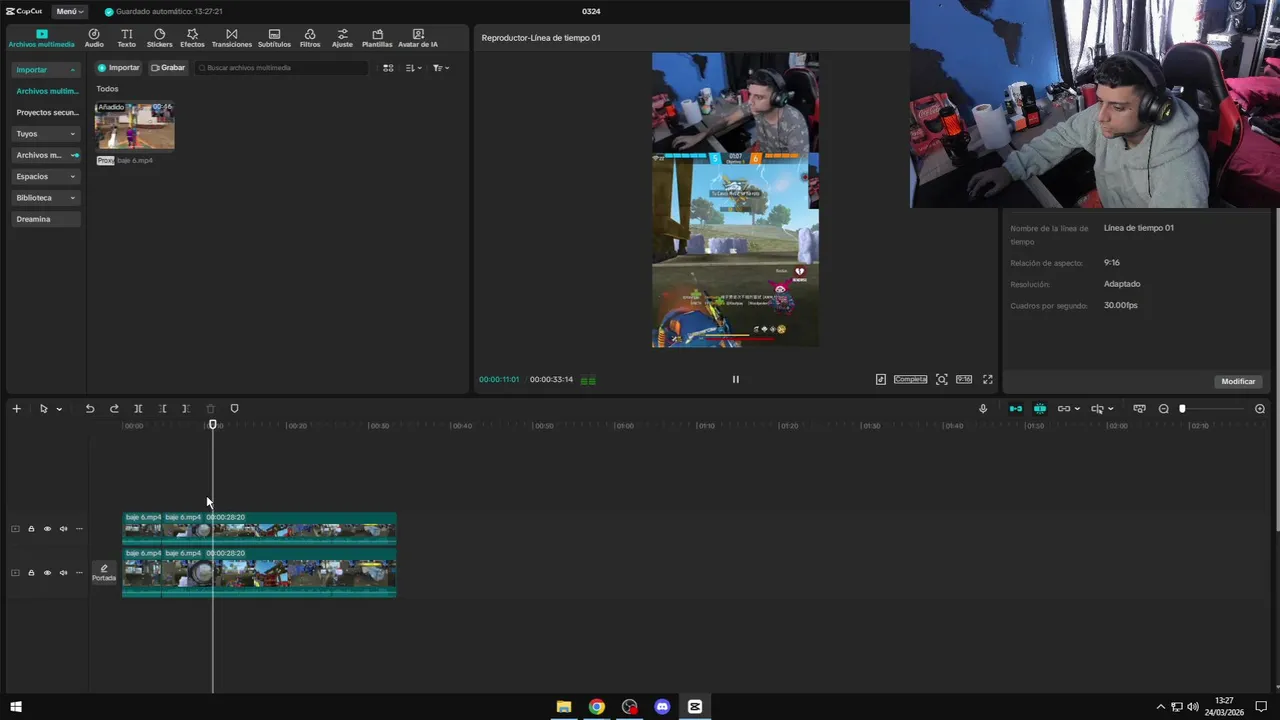The height and width of the screenshot is (720, 1280).
Task: Open the Transiciones tab
Action: 232,38
